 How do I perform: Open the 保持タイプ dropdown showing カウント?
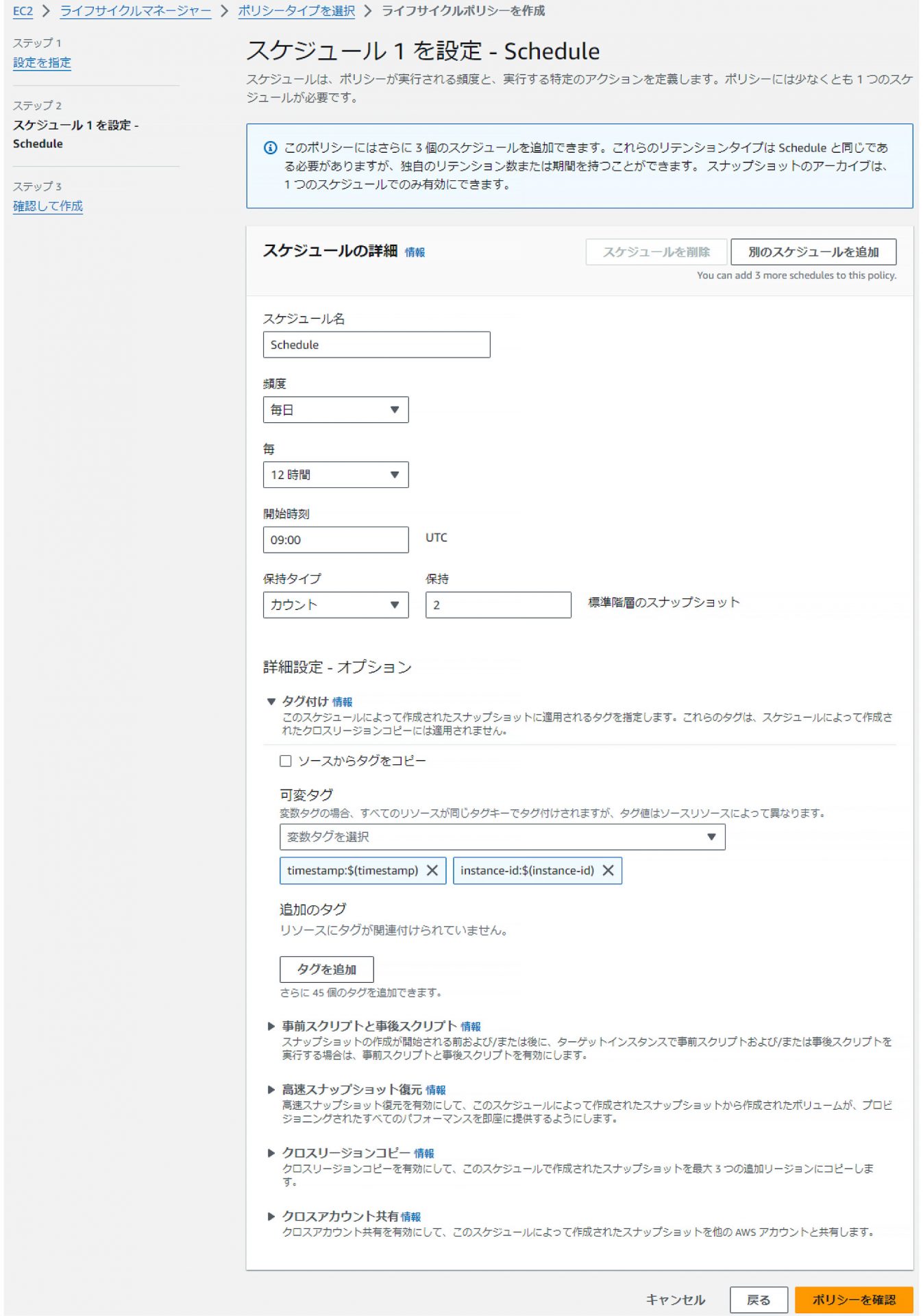pyautogui.click(x=336, y=605)
